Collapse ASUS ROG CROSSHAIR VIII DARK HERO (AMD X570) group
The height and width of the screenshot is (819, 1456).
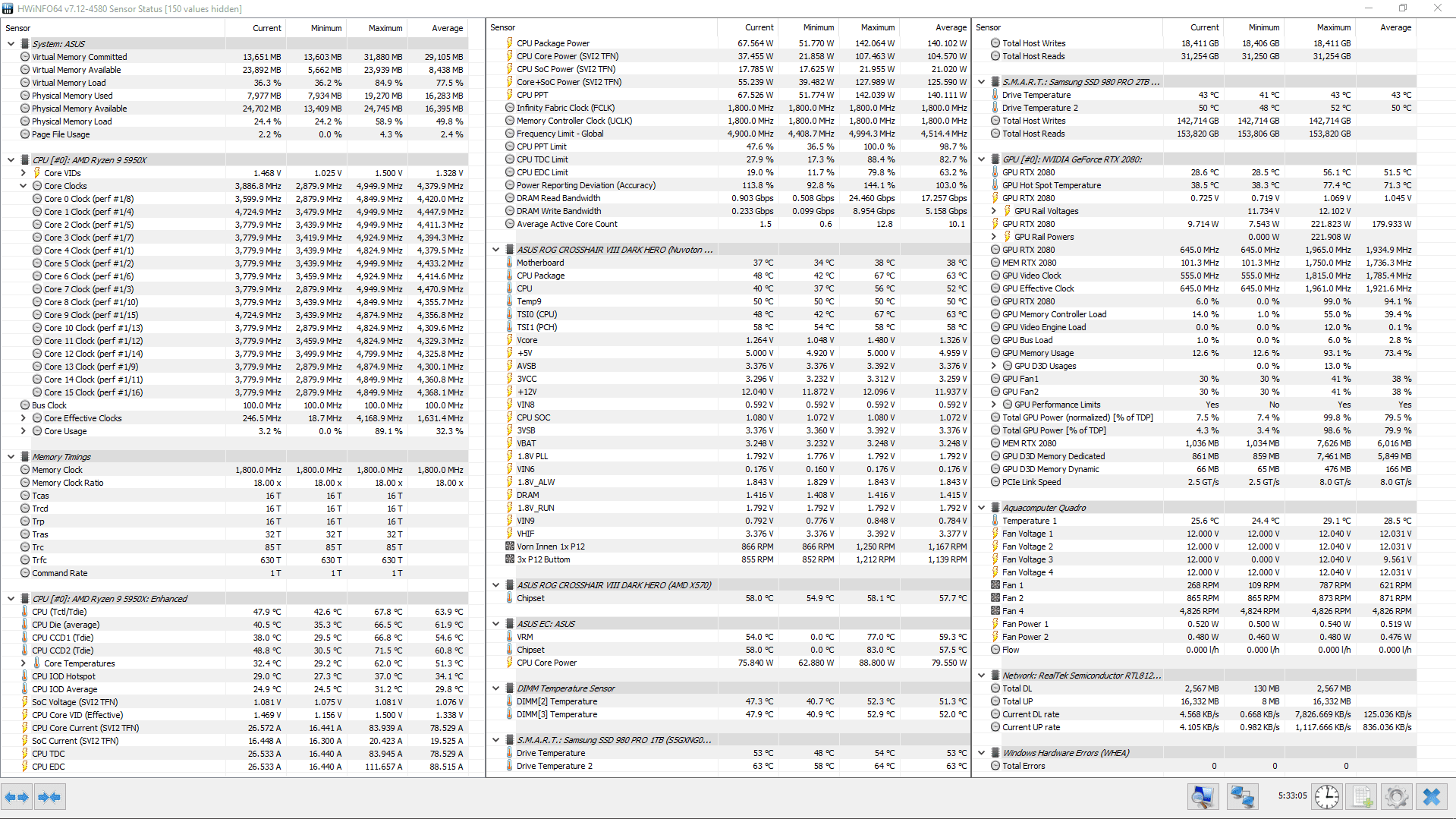click(x=495, y=585)
